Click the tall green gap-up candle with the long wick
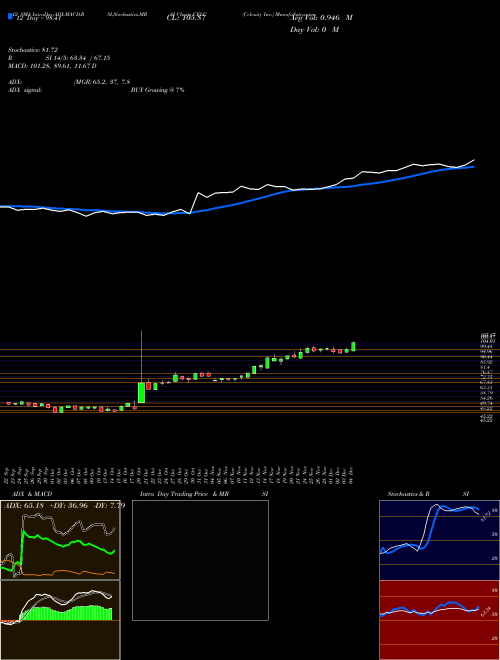Viewport: 500px width, 660px height. pyautogui.click(x=141, y=392)
